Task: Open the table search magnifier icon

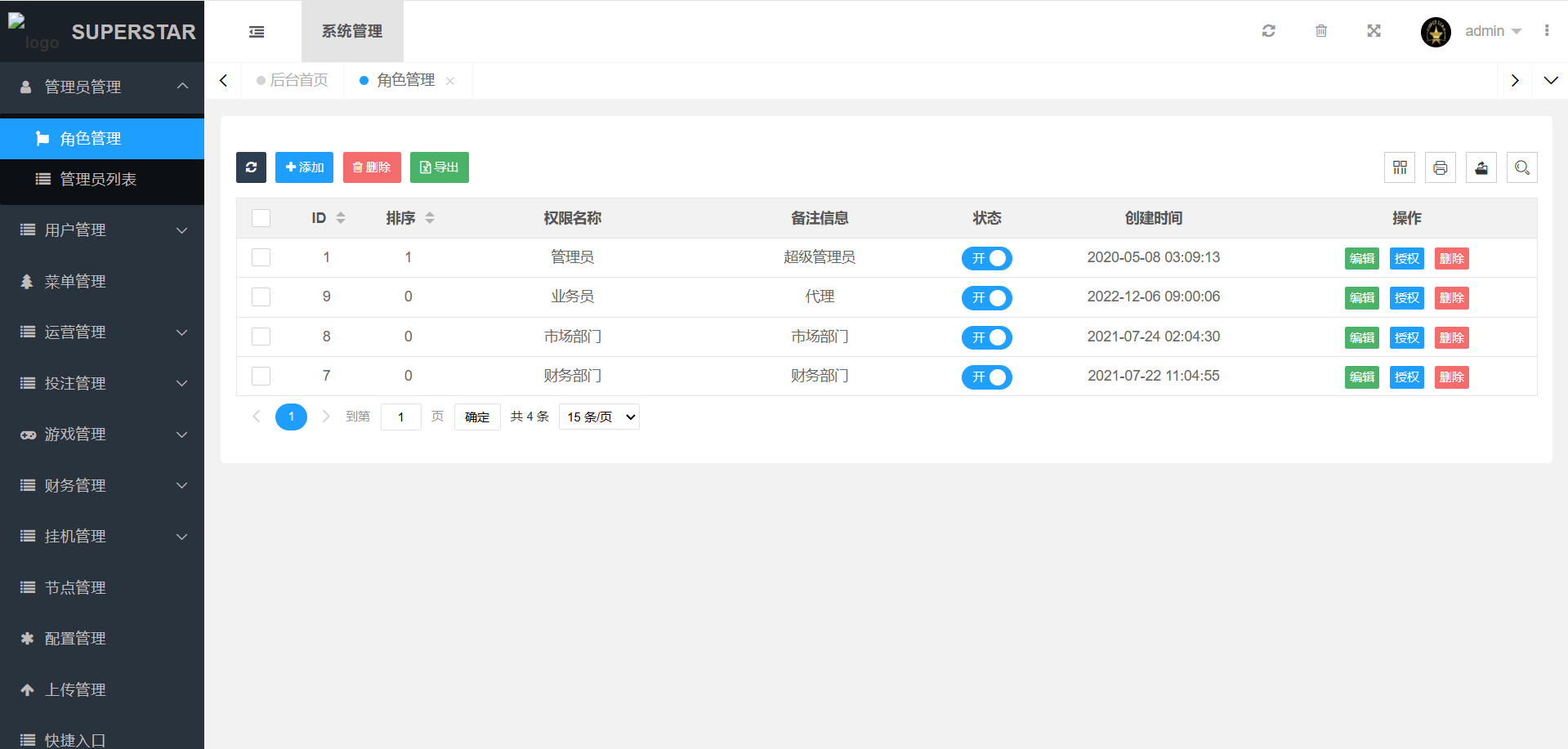Action: pos(1521,167)
